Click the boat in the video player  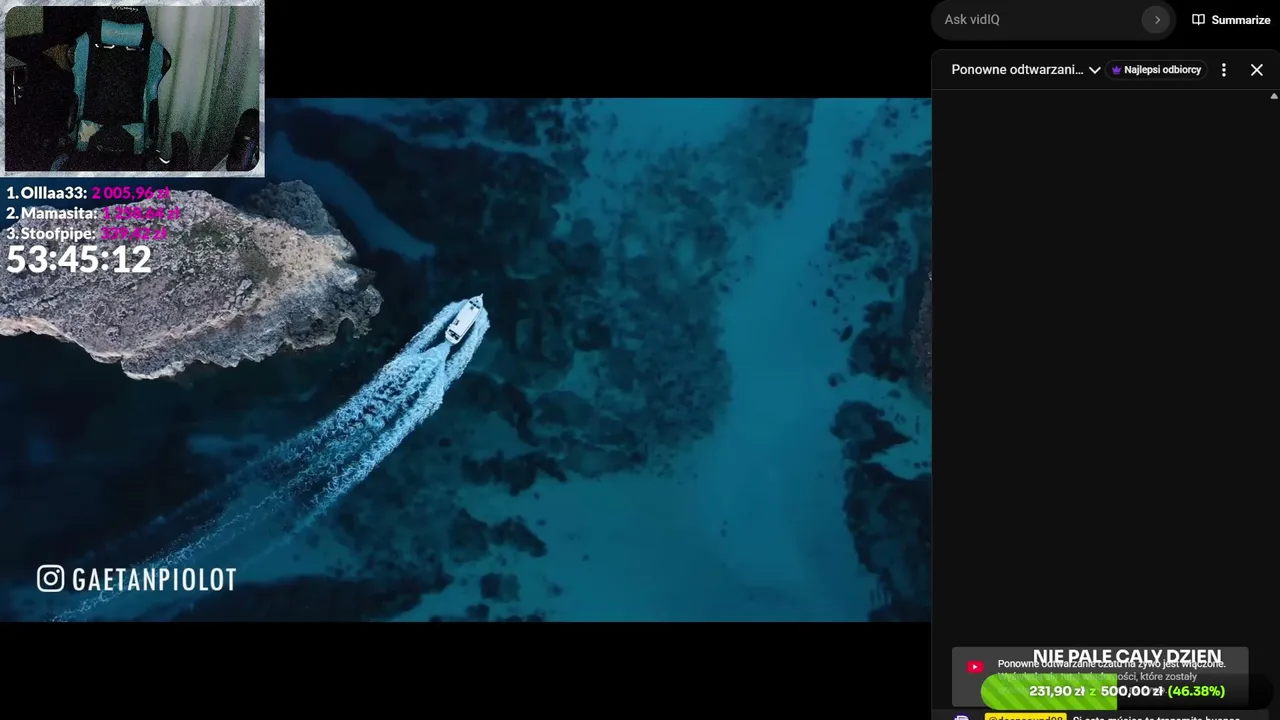point(464,320)
